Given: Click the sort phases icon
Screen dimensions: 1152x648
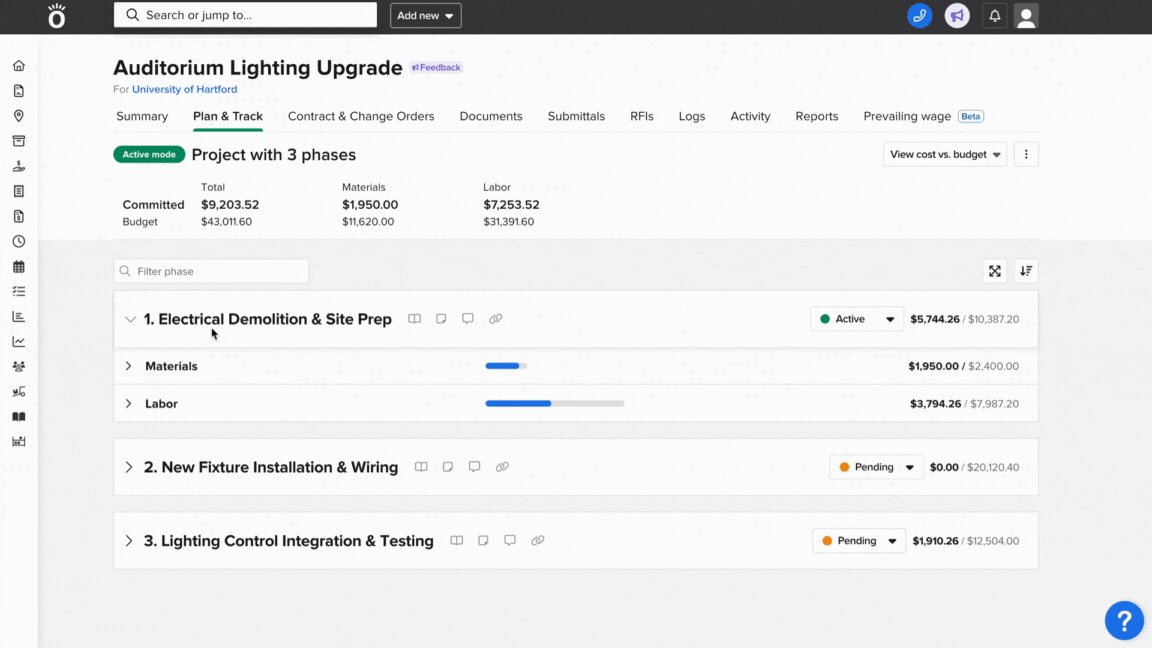Looking at the screenshot, I should pyautogui.click(x=1026, y=271).
